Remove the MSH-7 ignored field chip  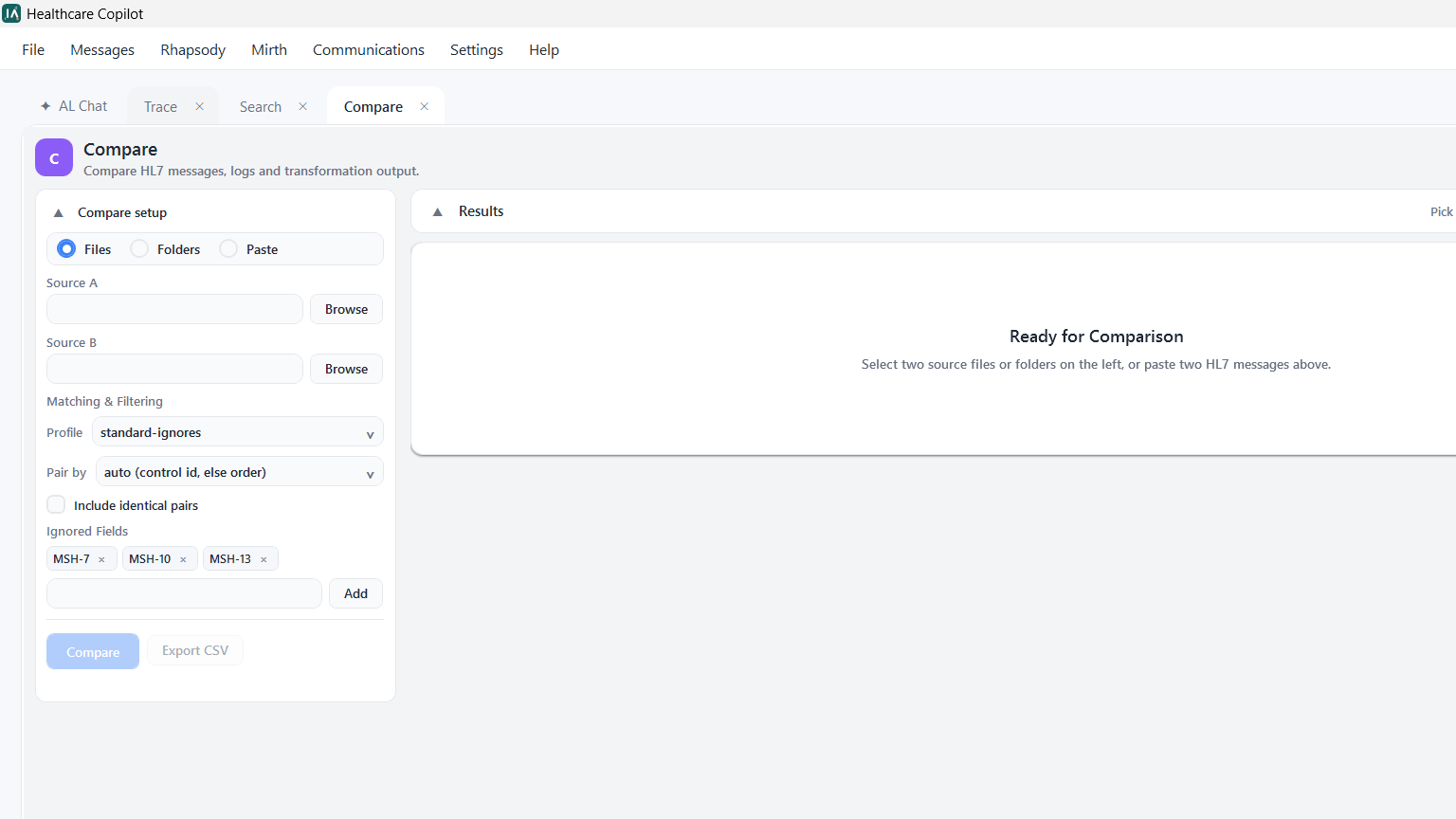point(101,559)
